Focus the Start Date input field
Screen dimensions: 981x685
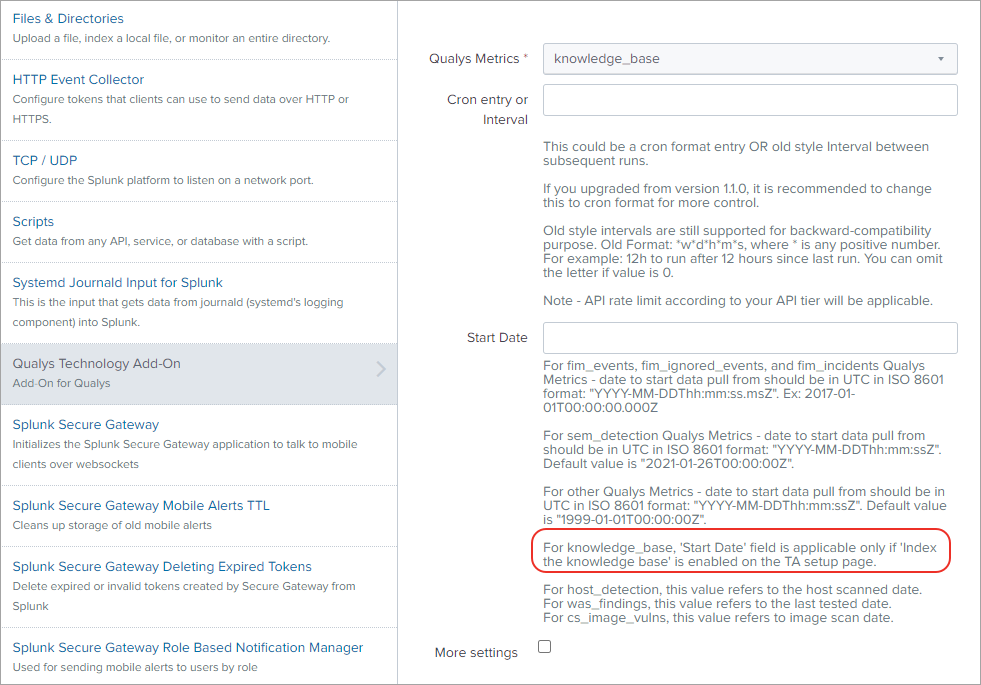[750, 338]
